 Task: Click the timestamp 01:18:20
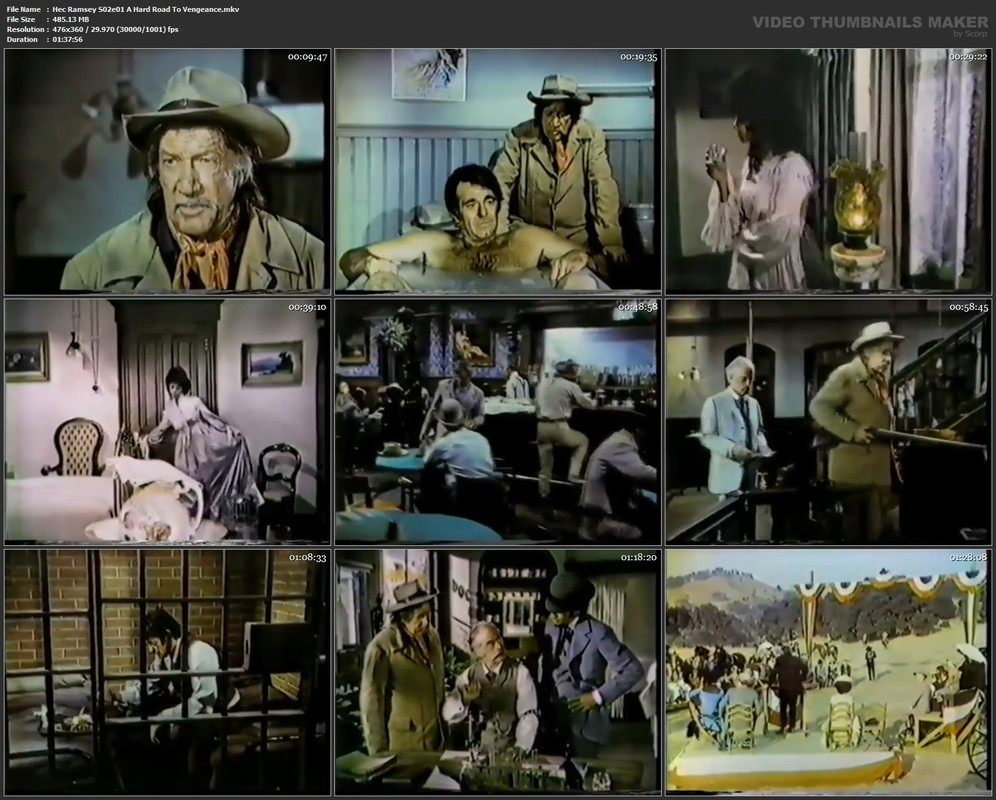[x=638, y=557]
